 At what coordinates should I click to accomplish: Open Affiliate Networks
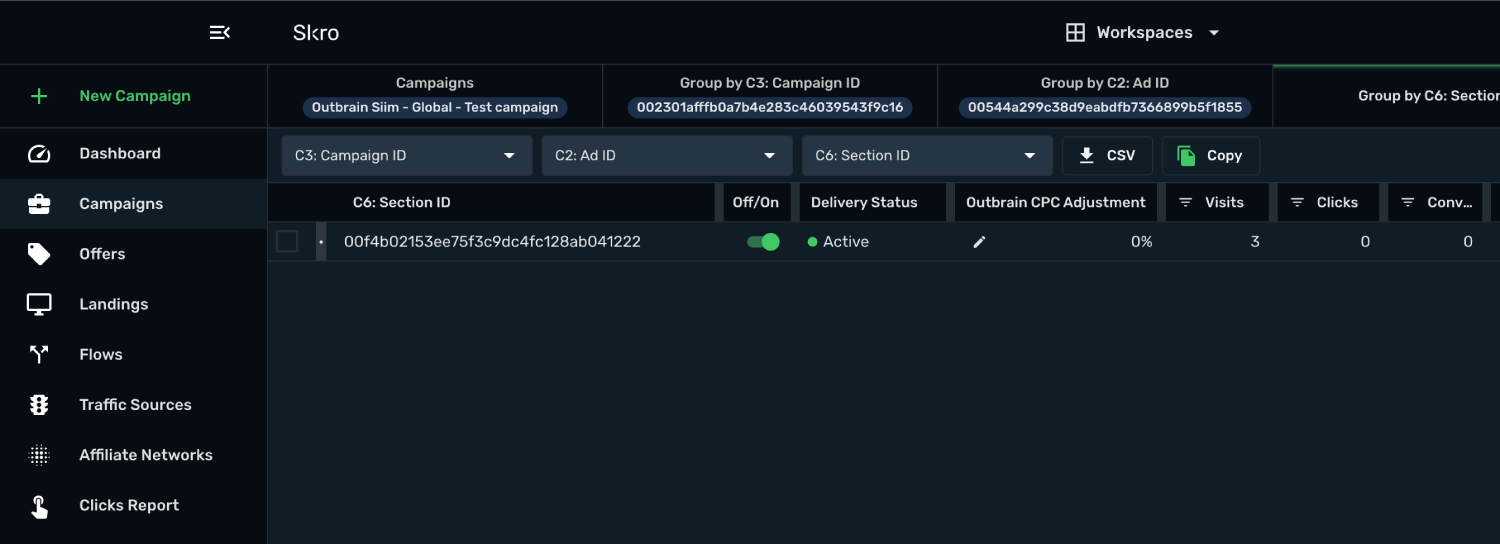click(146, 455)
